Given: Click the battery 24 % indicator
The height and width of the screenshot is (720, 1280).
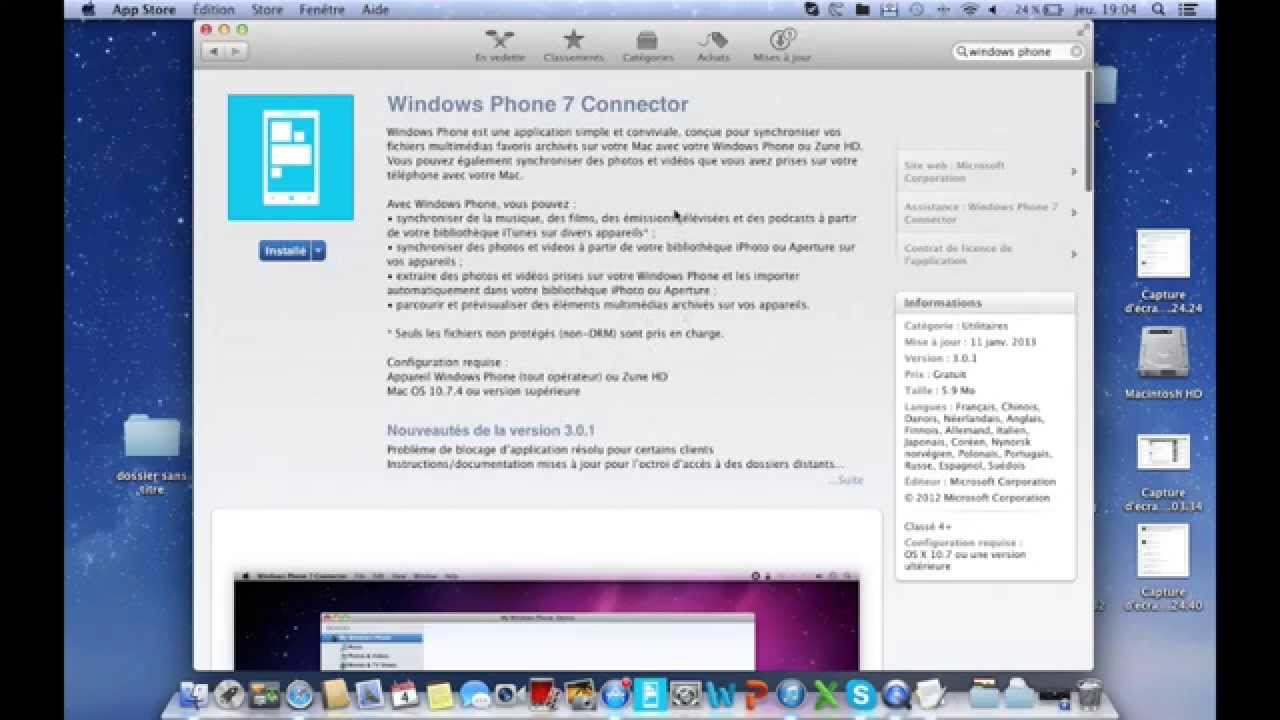Looking at the screenshot, I should pyautogui.click(x=1038, y=9).
